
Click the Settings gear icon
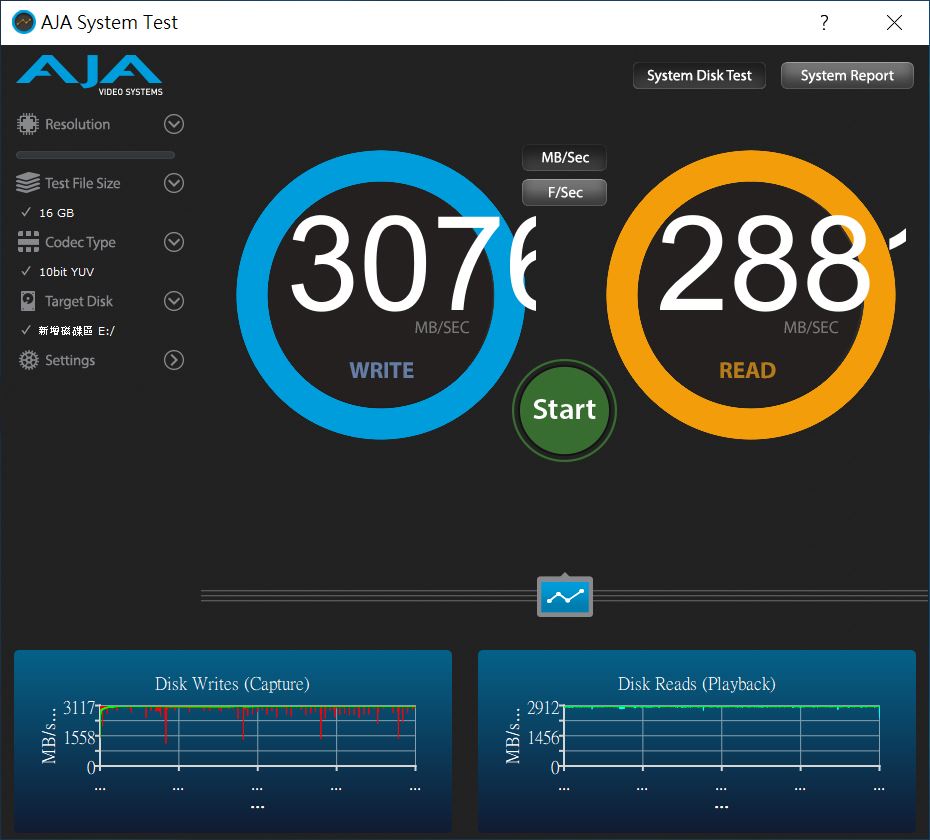point(28,360)
